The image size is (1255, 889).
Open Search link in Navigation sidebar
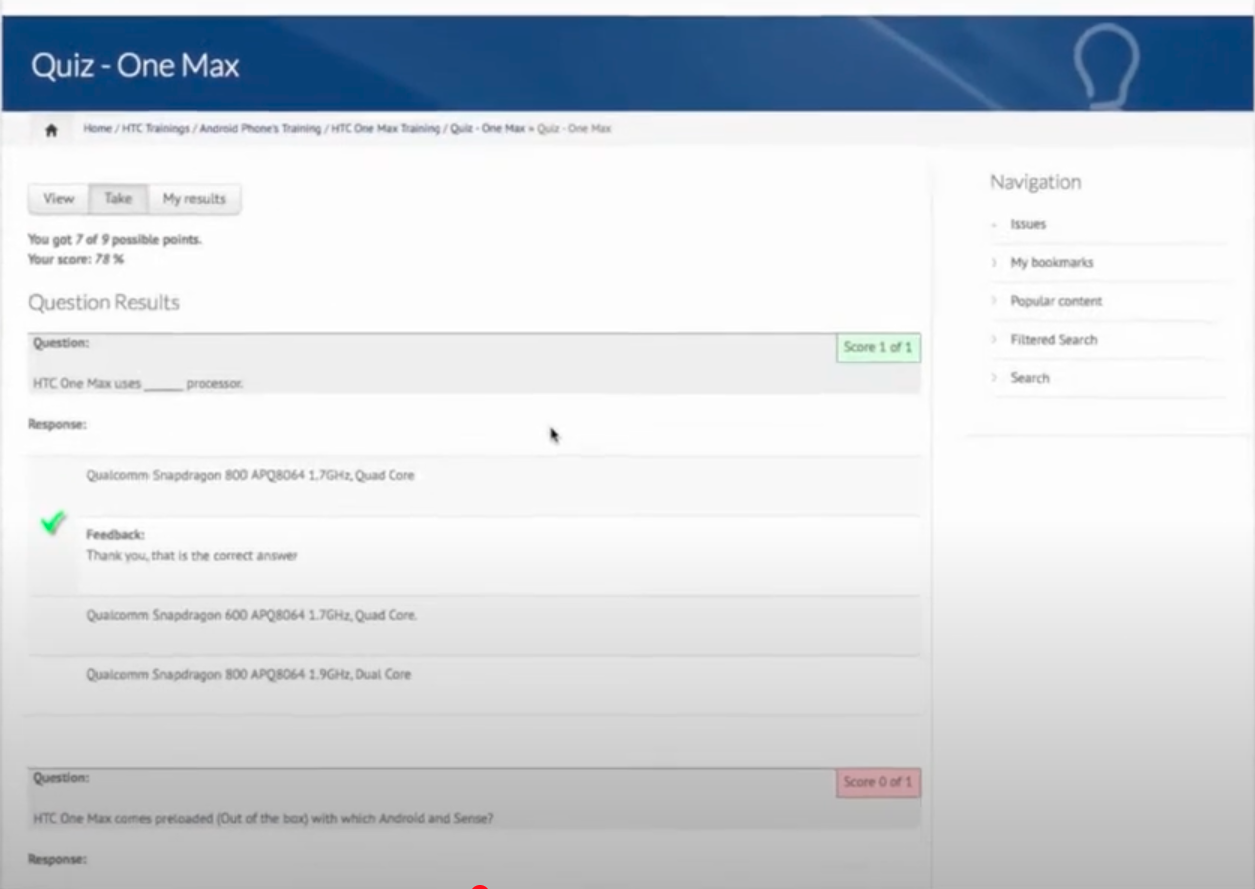pyautogui.click(x=1029, y=378)
